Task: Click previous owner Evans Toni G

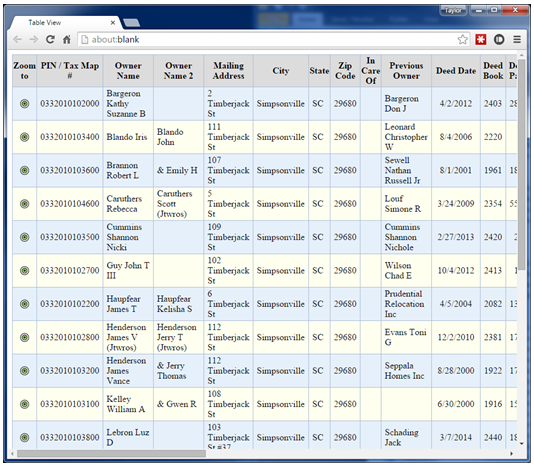Action: 406,337
